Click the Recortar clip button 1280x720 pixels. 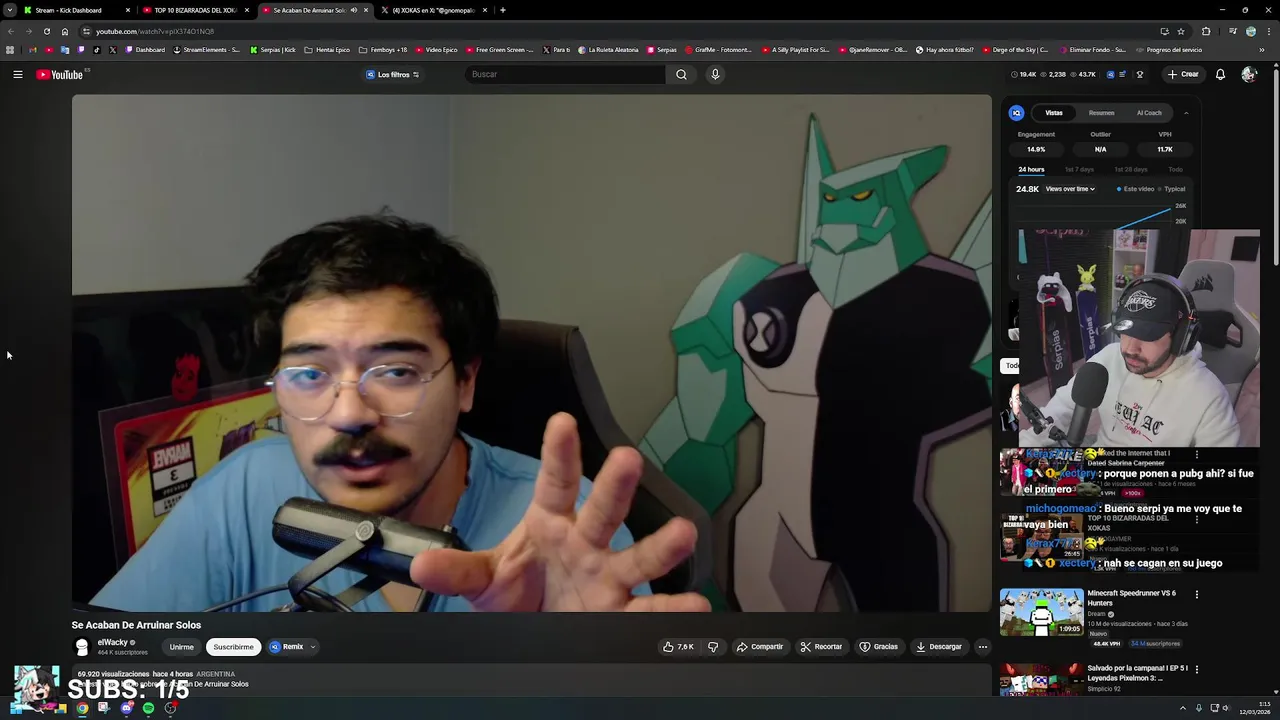pyautogui.click(x=821, y=647)
